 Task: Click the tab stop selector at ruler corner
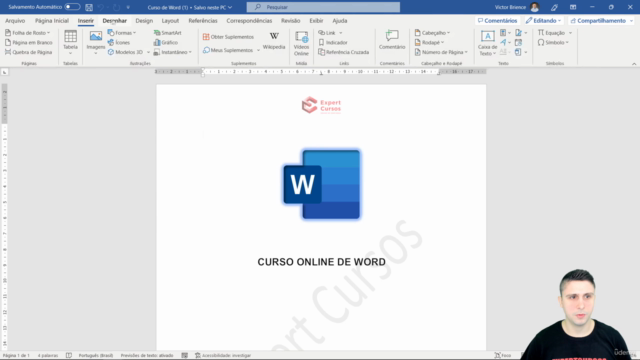[x=4, y=72]
